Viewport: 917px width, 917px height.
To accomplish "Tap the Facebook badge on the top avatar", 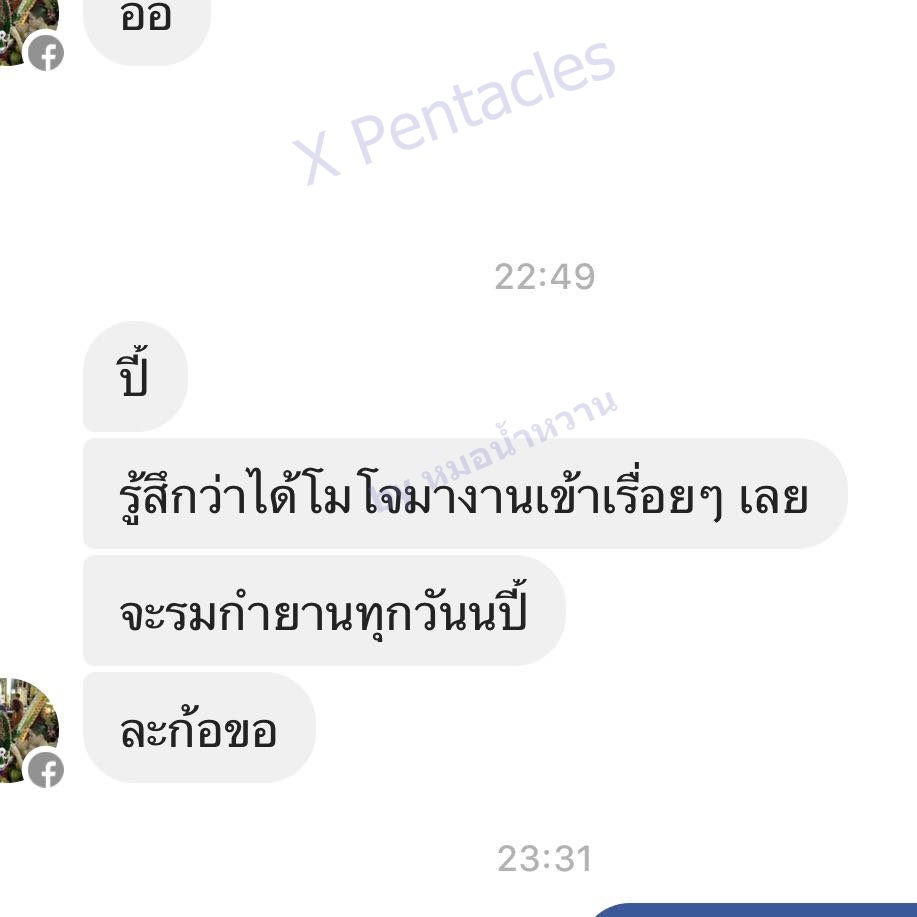I will coord(46,53).
